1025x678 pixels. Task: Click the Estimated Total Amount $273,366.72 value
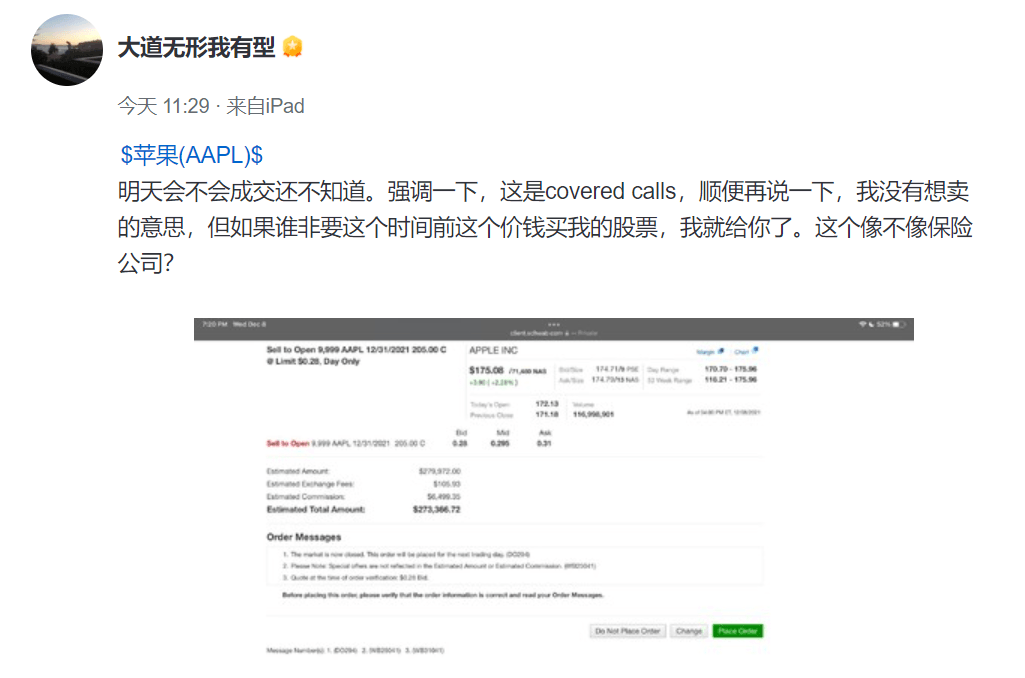[x=437, y=509]
